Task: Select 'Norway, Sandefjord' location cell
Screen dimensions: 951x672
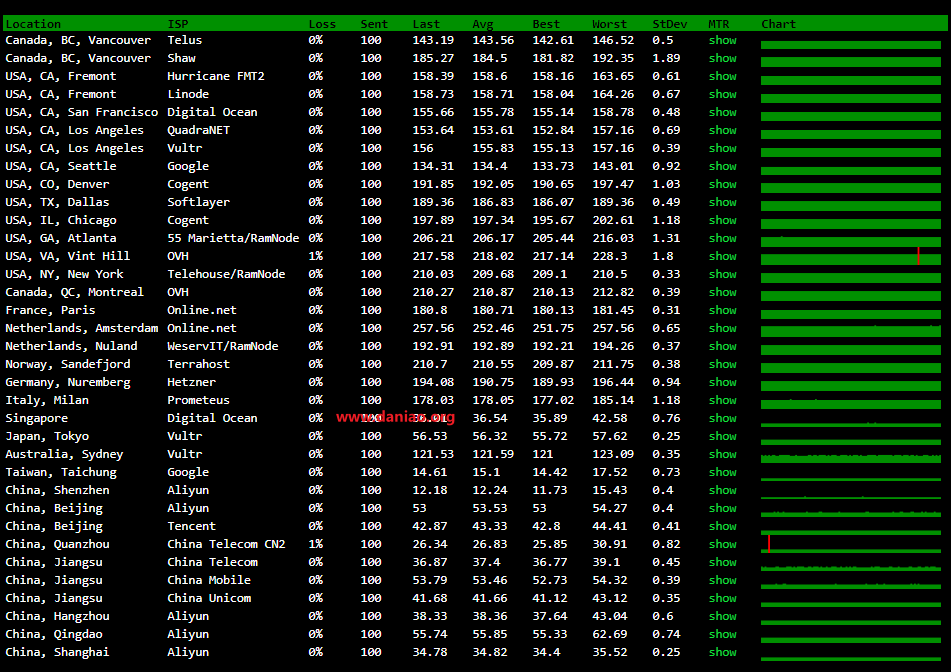Action: click(68, 364)
